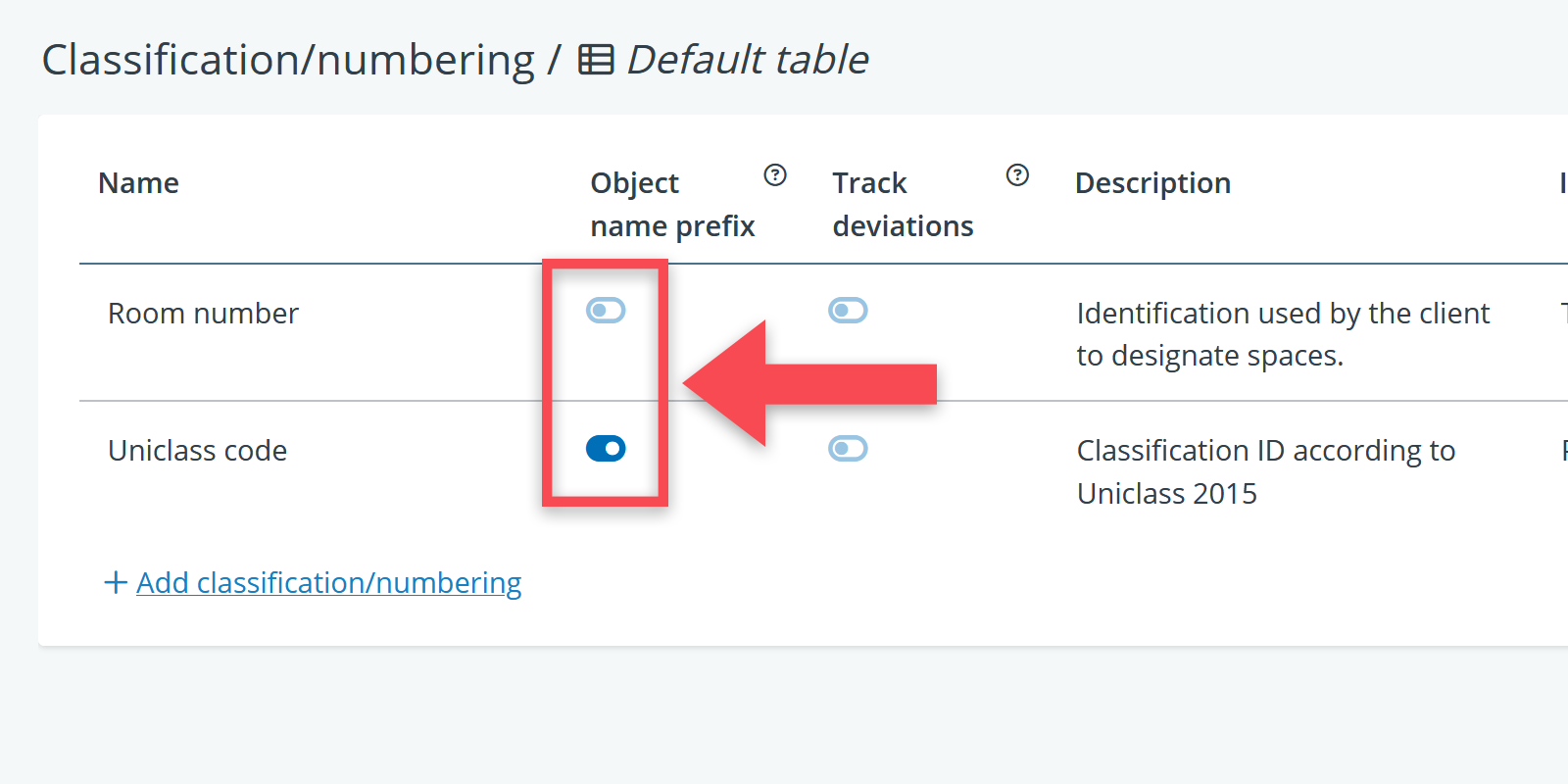The image size is (1568, 784).
Task: Click plus icon before Add classification/numbering
Action: tap(116, 583)
